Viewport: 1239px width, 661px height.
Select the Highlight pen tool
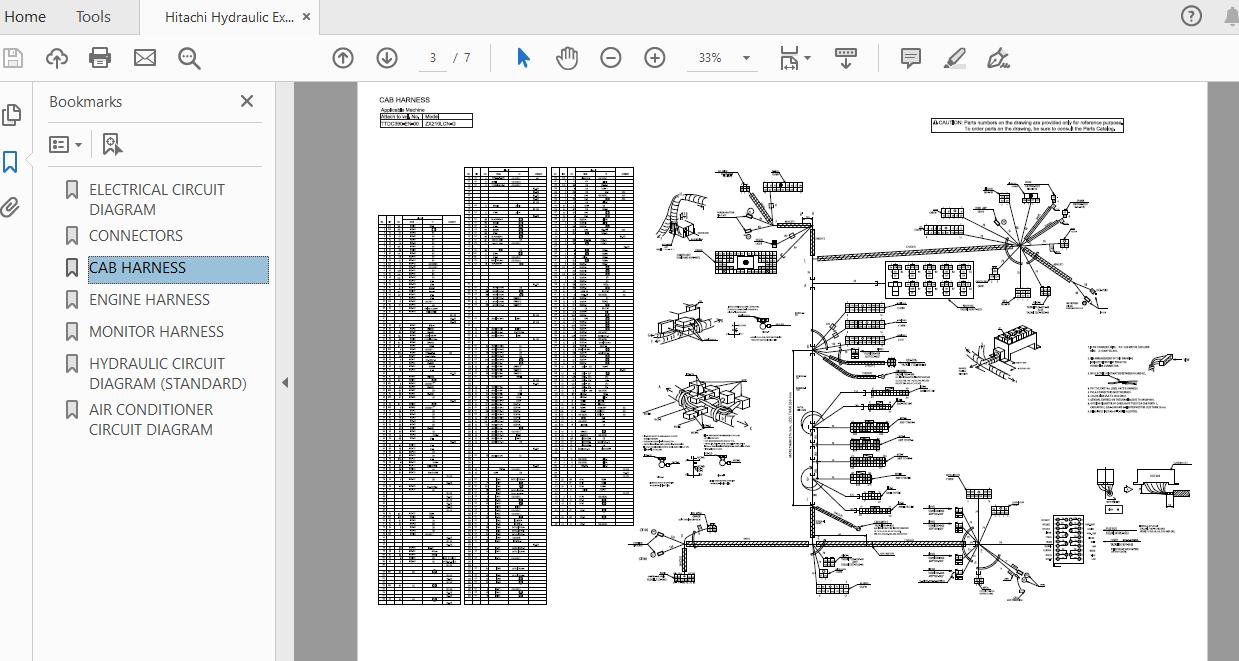coord(955,58)
